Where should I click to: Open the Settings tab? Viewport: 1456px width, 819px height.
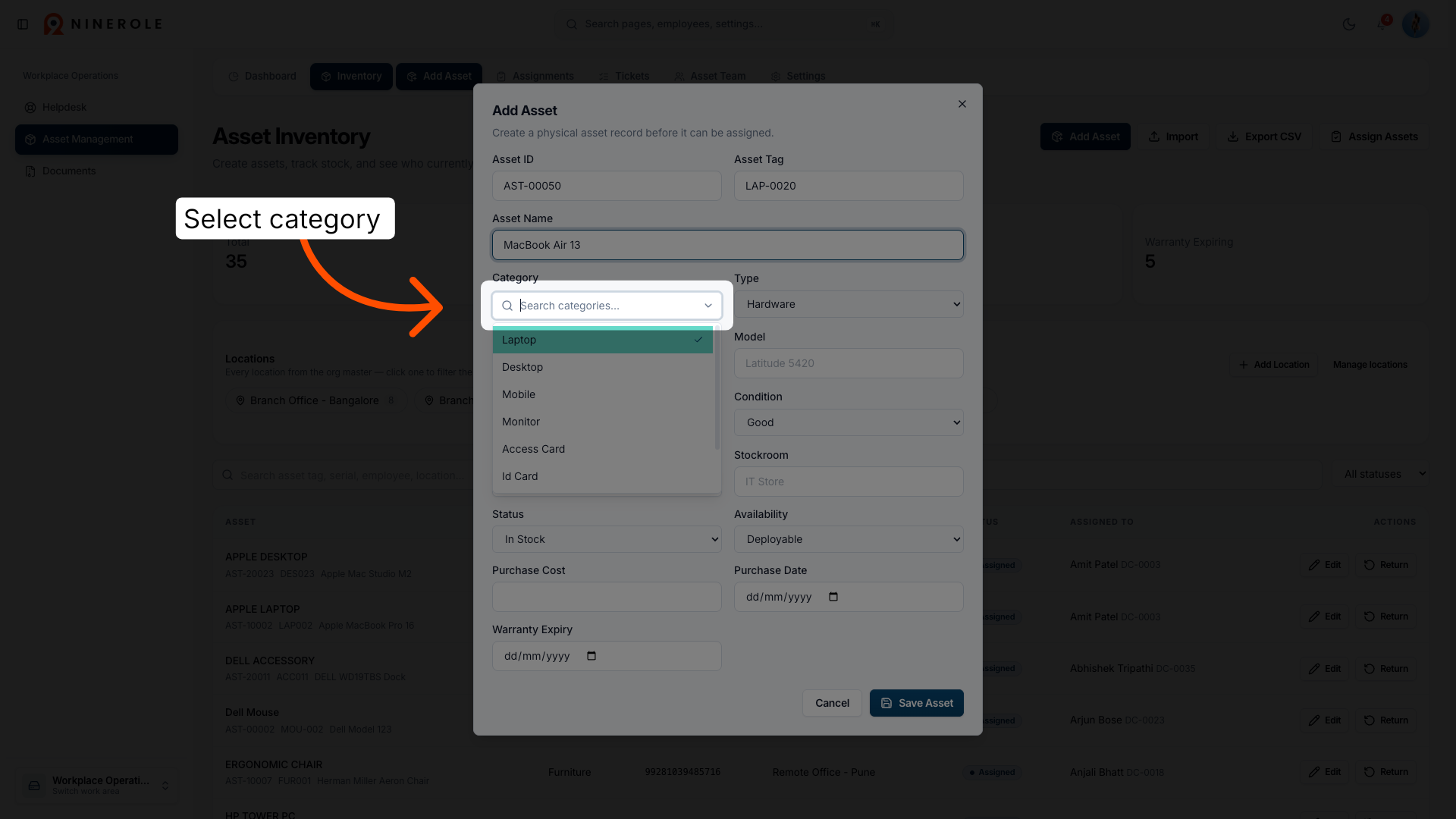[798, 77]
